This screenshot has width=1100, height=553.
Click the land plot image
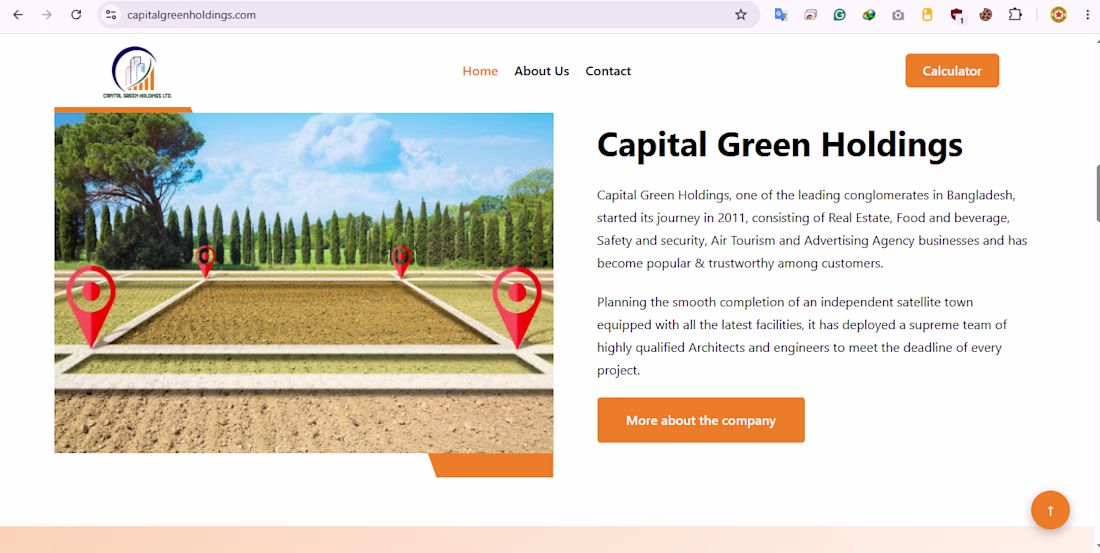[x=304, y=283]
